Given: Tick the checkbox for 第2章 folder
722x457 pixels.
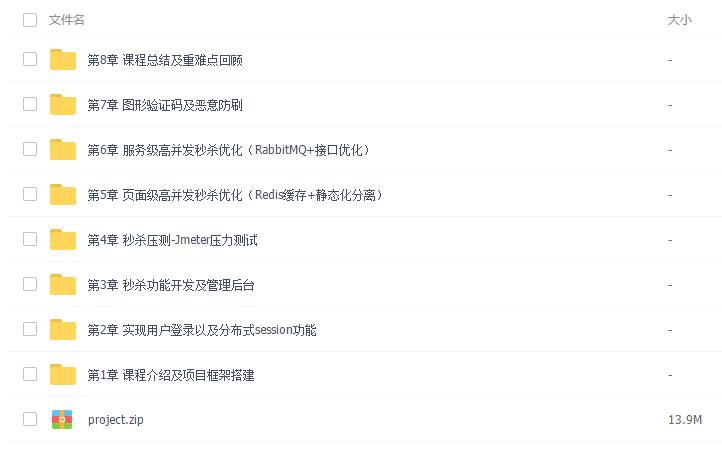Looking at the screenshot, I should click(x=30, y=329).
